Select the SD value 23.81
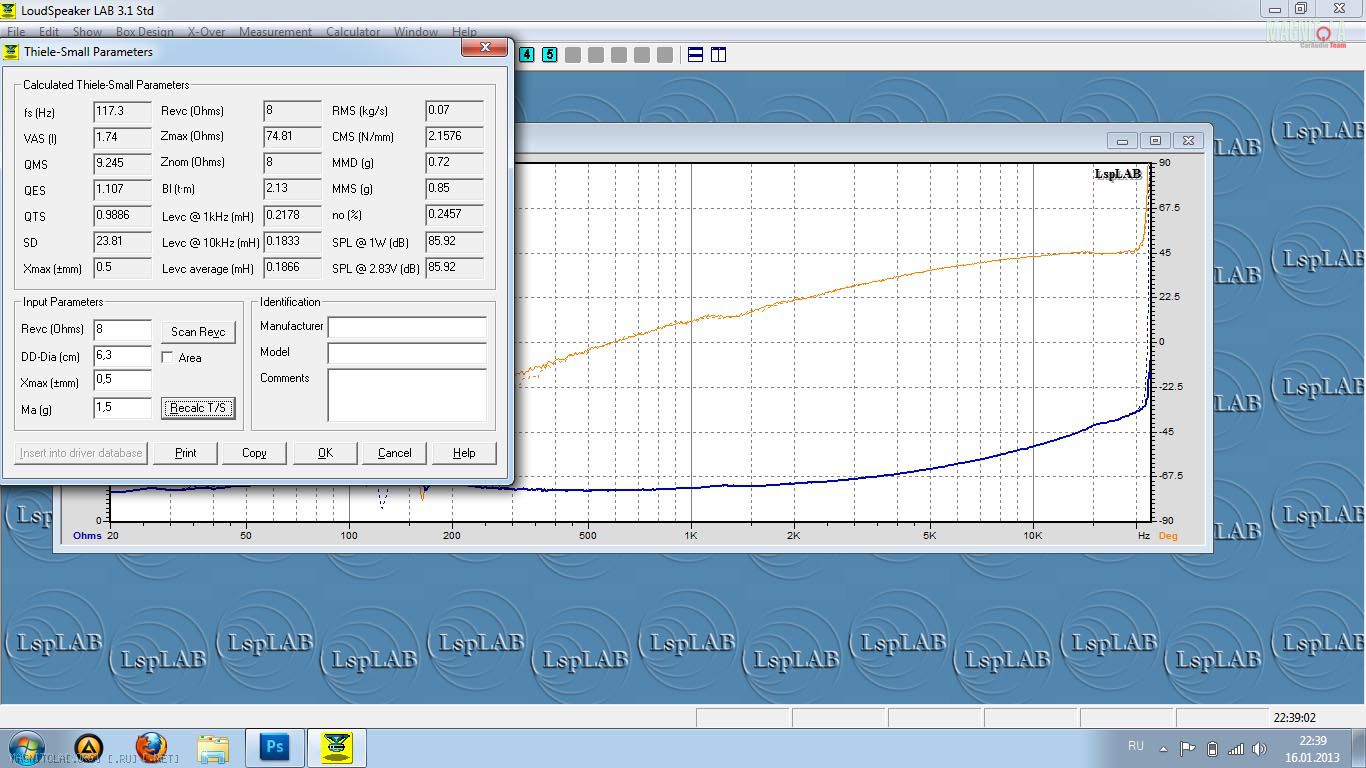This screenshot has height=768, width=1366. [122, 242]
